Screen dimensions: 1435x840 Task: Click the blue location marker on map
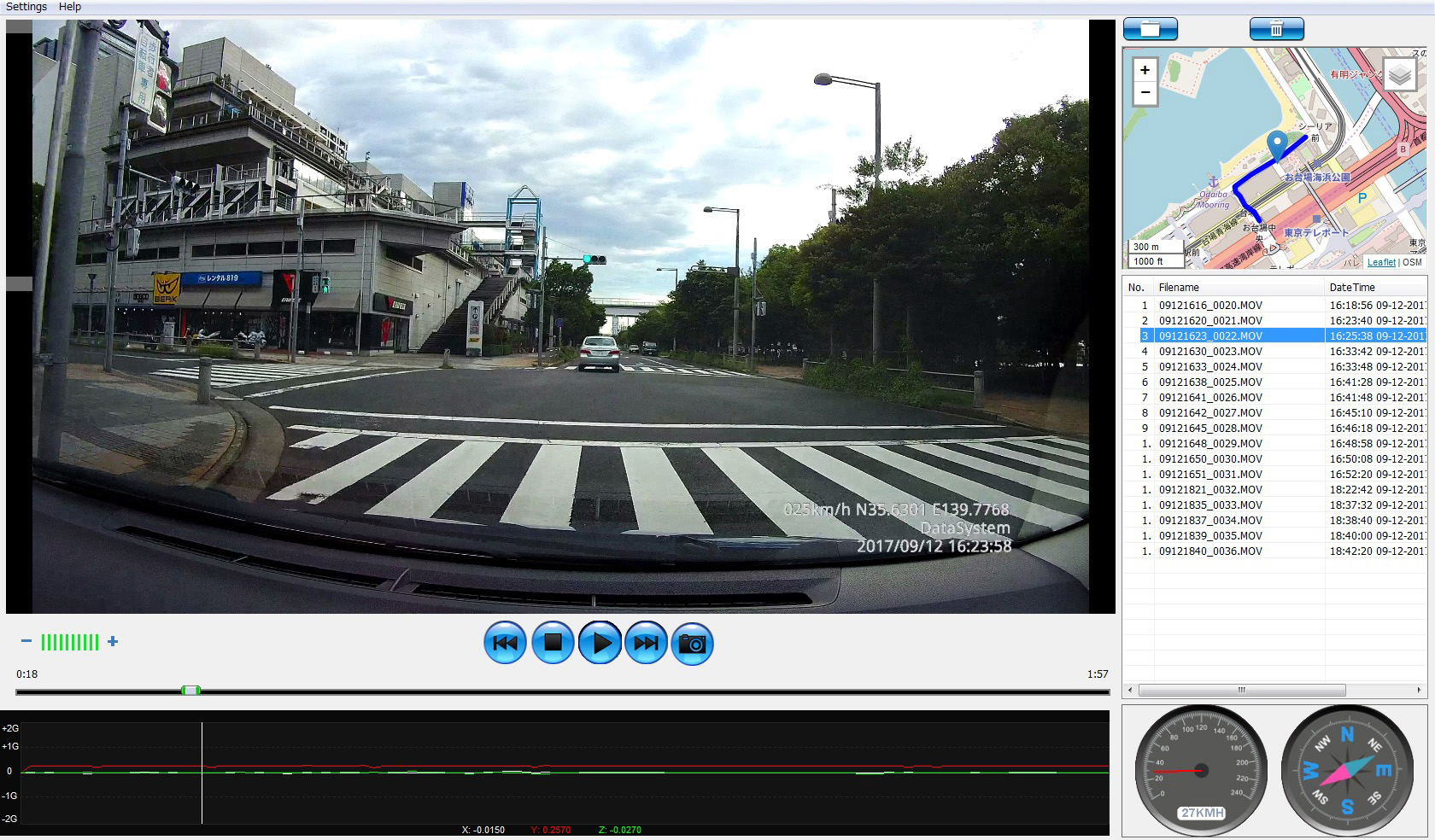click(x=1277, y=146)
